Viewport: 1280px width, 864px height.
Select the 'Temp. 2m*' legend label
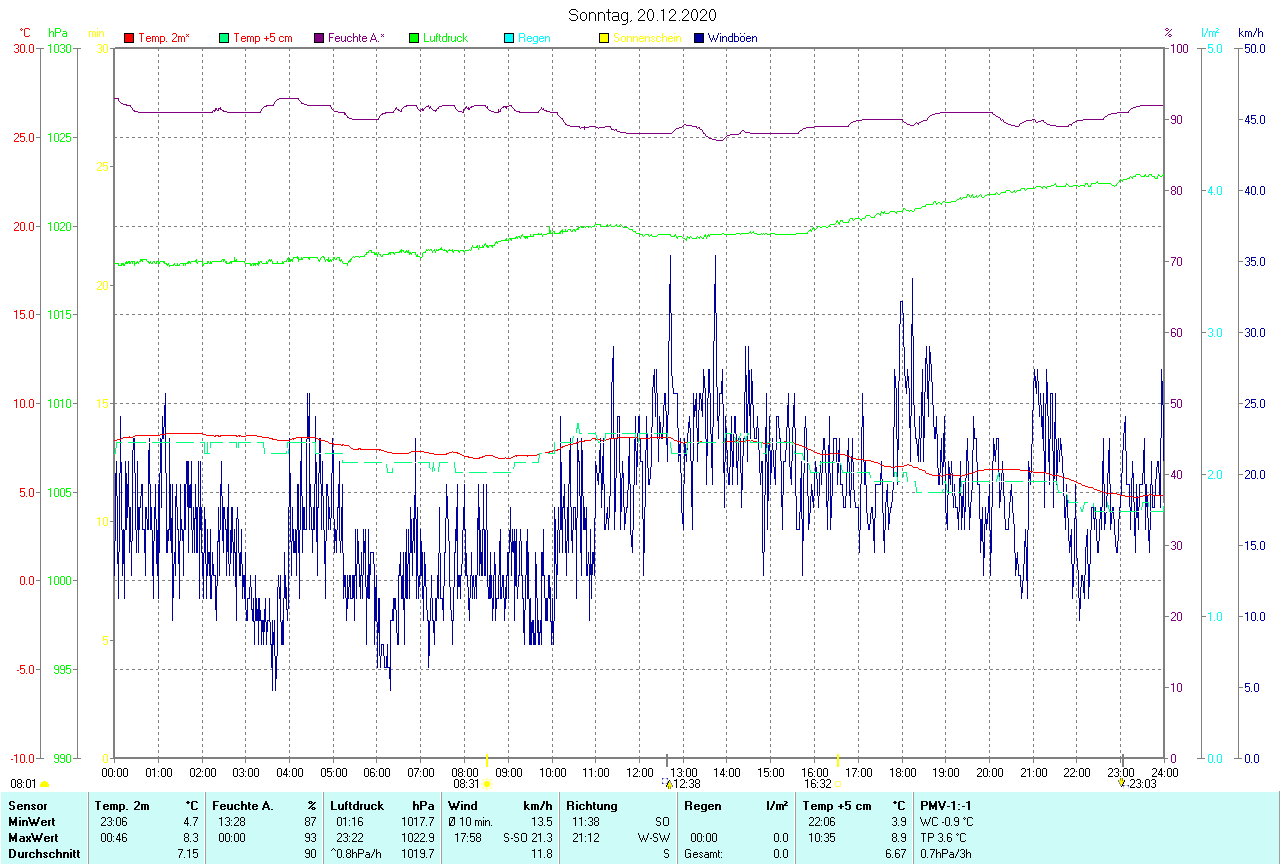(x=164, y=39)
